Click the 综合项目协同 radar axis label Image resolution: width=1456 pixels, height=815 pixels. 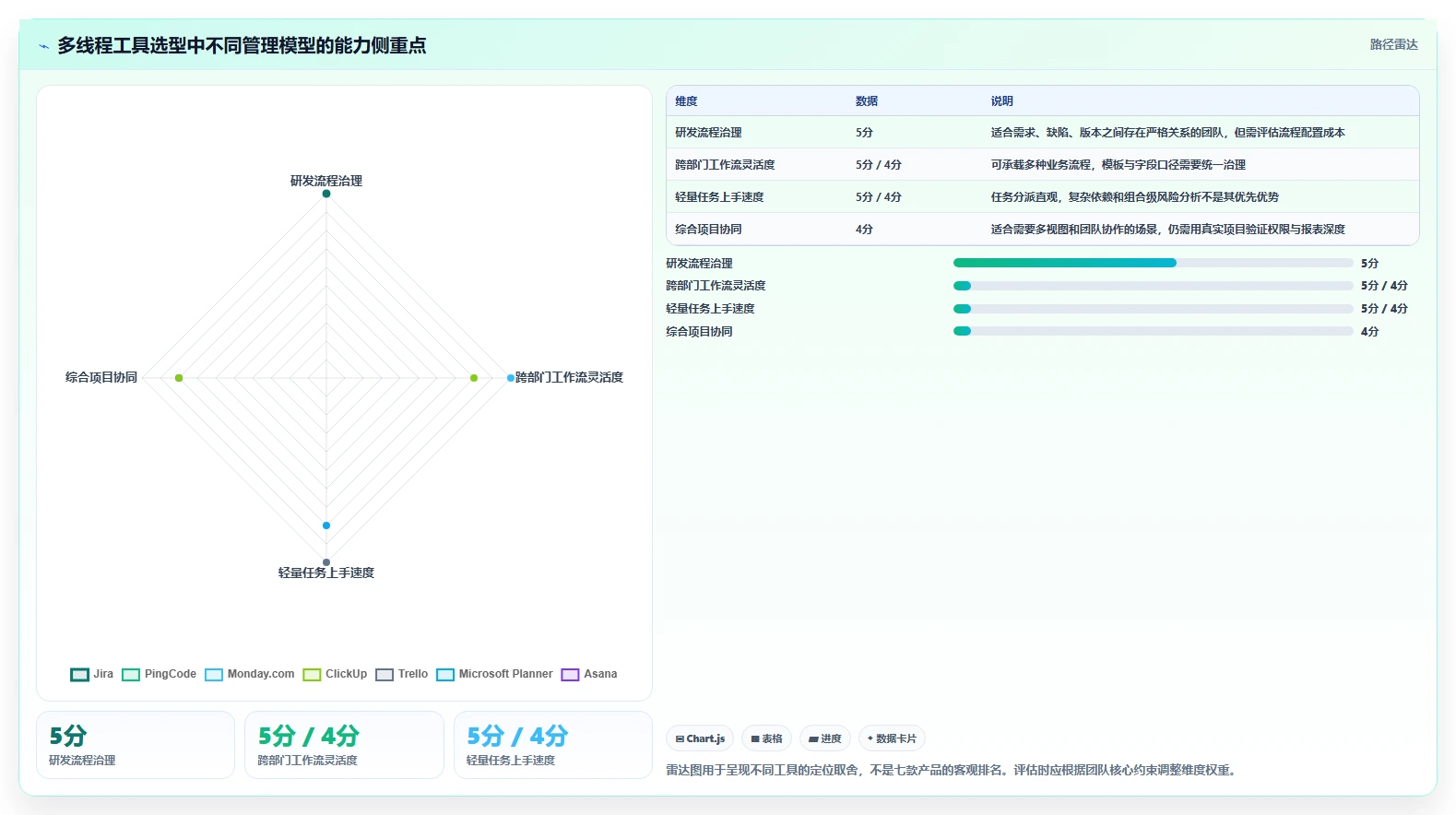click(x=101, y=377)
